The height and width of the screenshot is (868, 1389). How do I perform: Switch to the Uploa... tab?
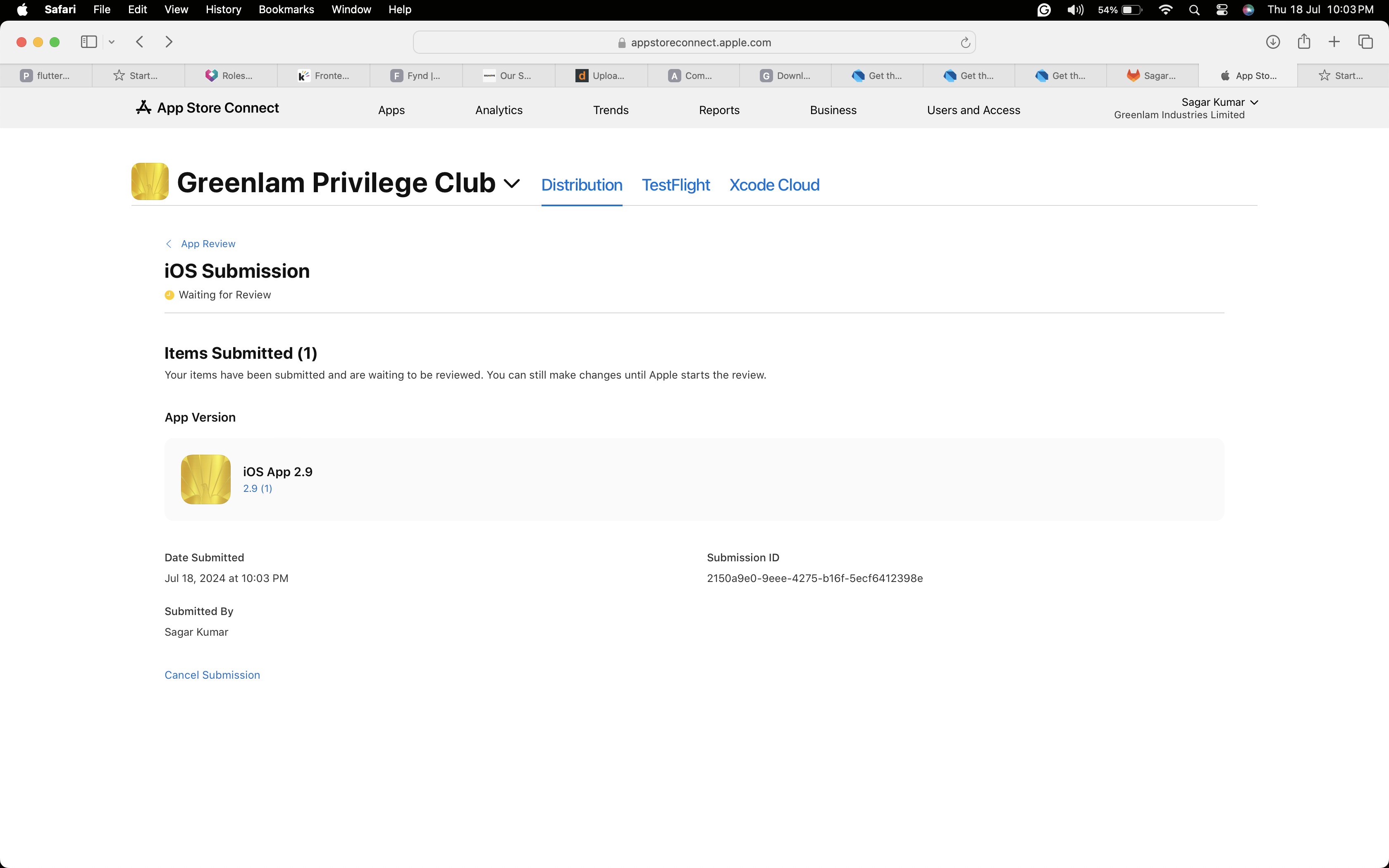pos(601,76)
